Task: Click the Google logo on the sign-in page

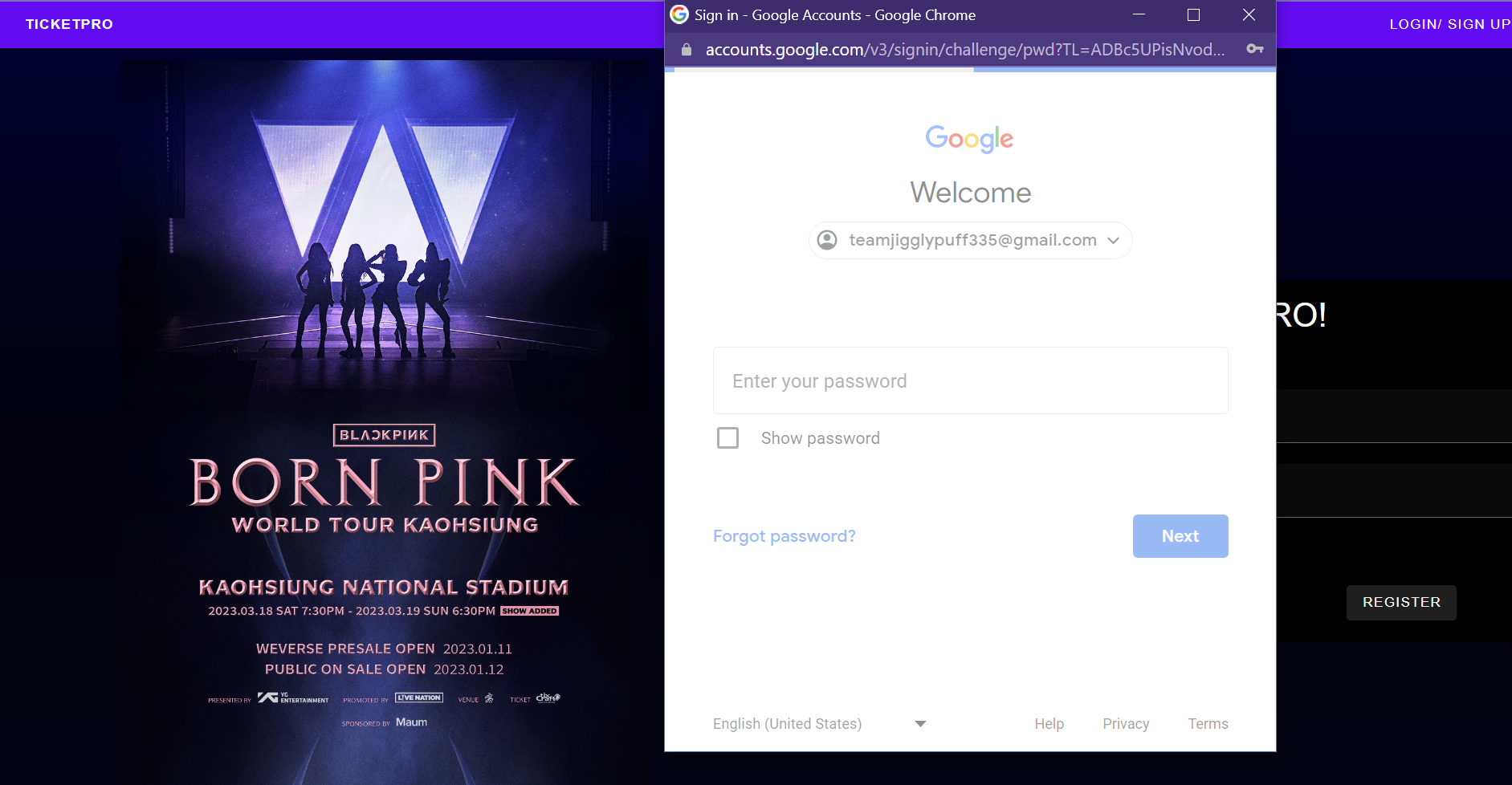Action: pos(968,139)
